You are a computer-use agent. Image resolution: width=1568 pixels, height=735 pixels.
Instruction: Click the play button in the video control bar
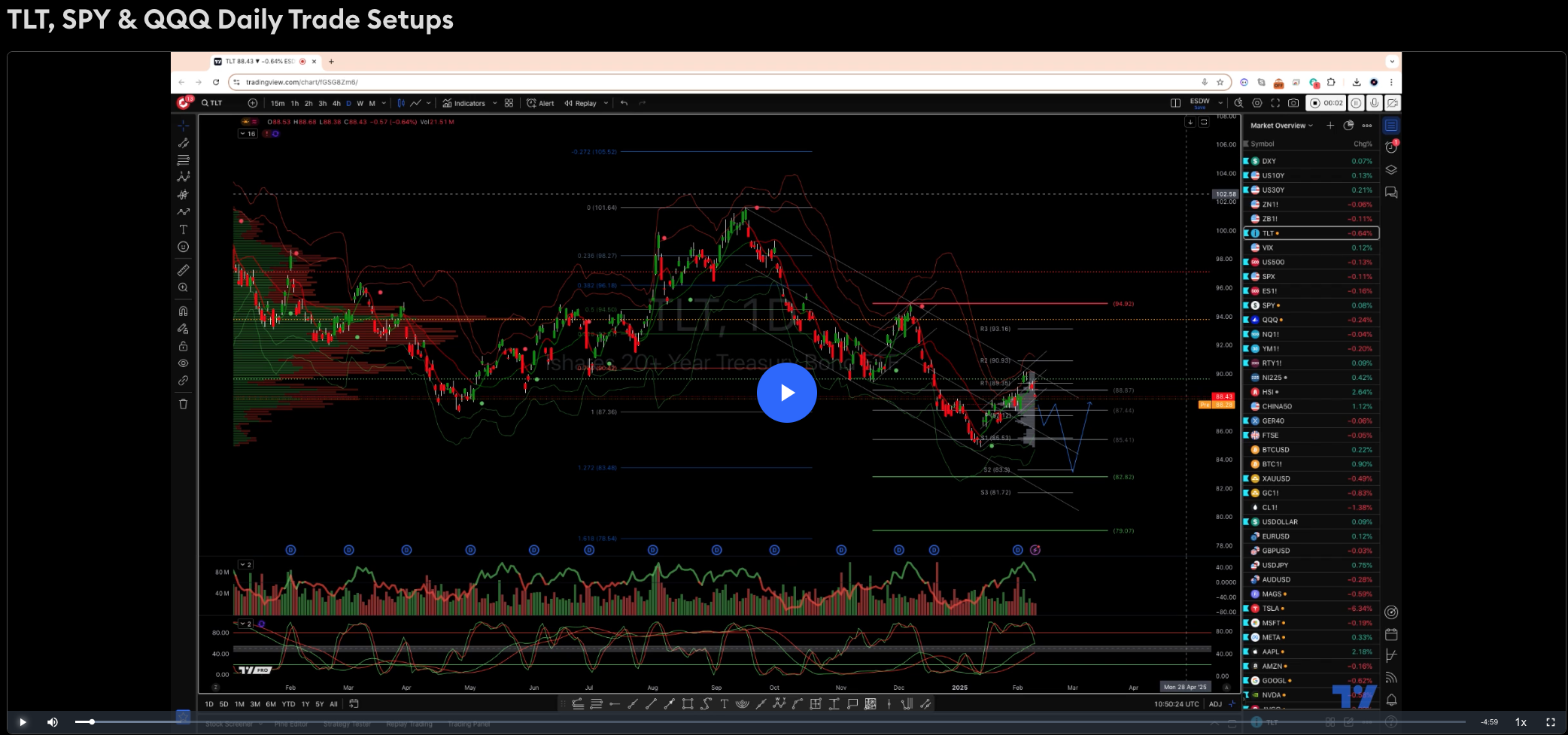click(23, 722)
